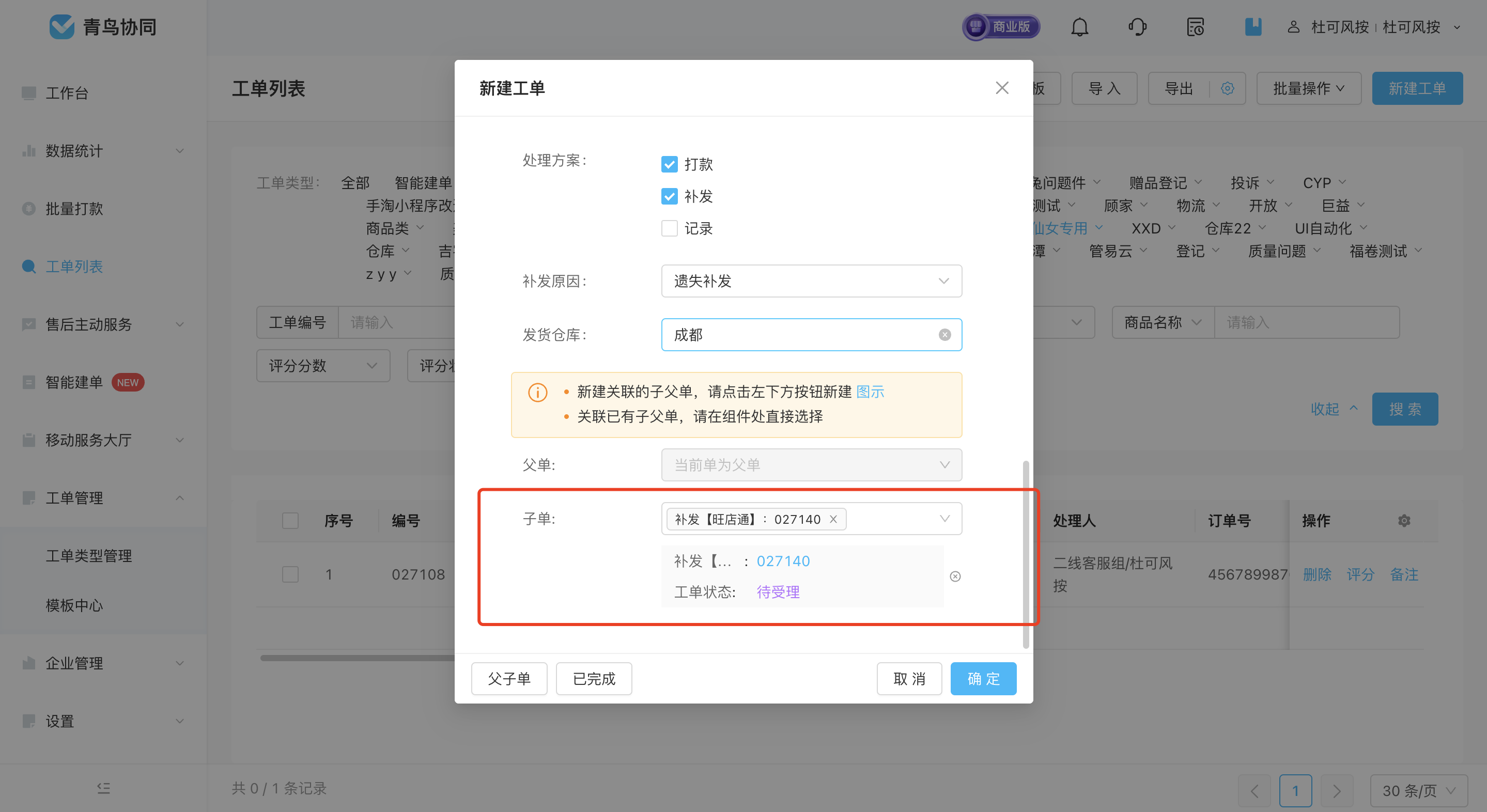Expand 企业管理 sidebar section
1487x812 pixels.
point(179,663)
